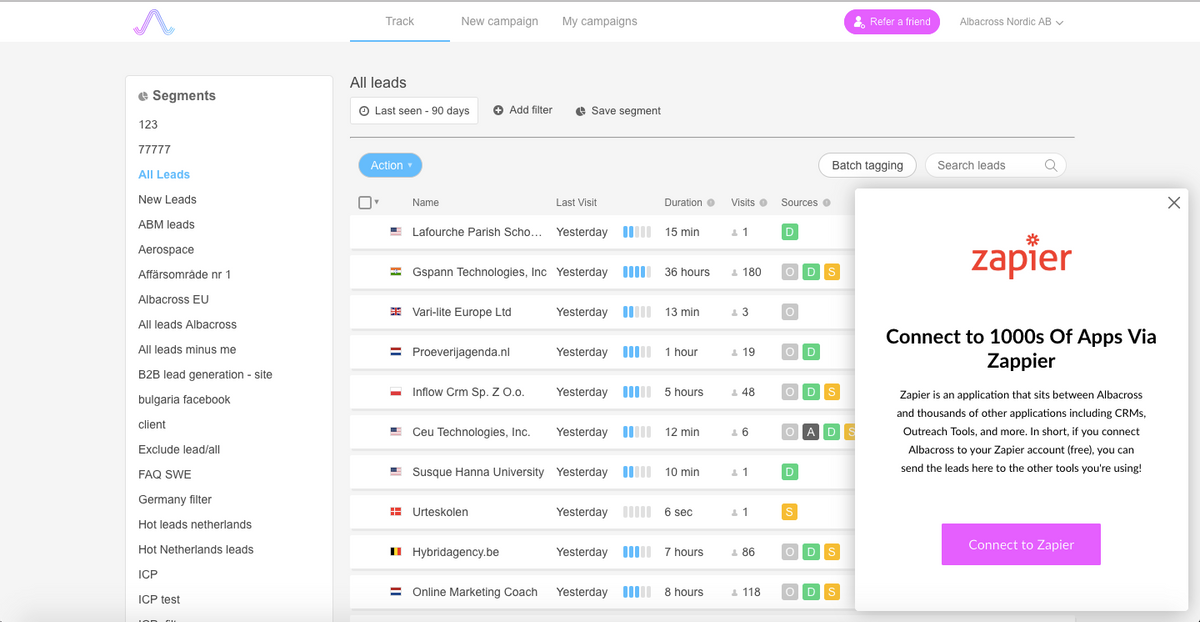Click the clock icon in Last seen filter
This screenshot has width=1200, height=622.
(x=364, y=111)
